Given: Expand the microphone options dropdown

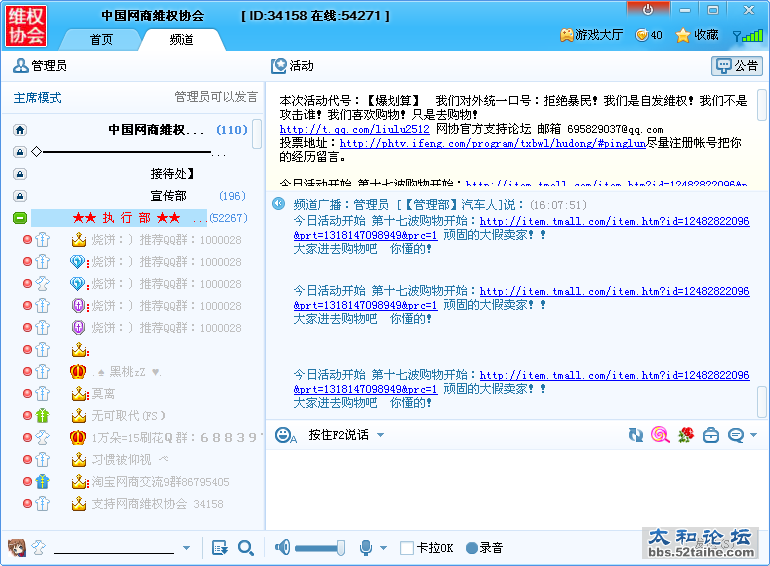Looking at the screenshot, I should (384, 548).
